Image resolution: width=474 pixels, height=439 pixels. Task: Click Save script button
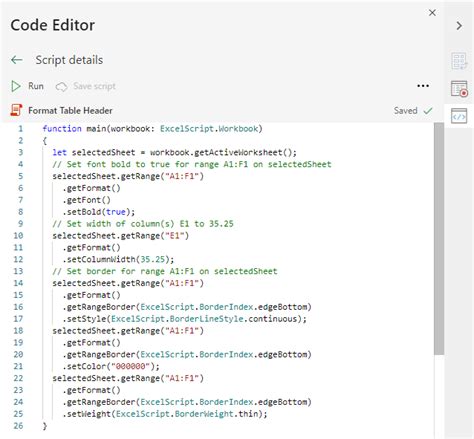point(86,86)
